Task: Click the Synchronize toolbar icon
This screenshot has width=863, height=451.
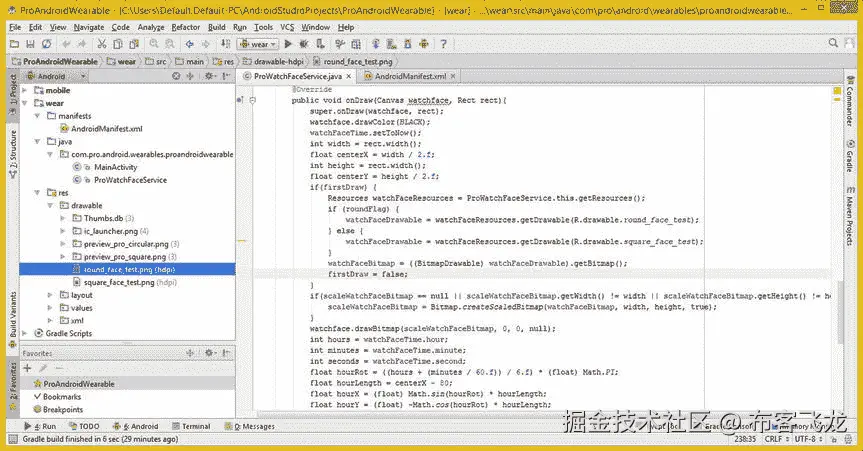Action: click(x=47, y=44)
